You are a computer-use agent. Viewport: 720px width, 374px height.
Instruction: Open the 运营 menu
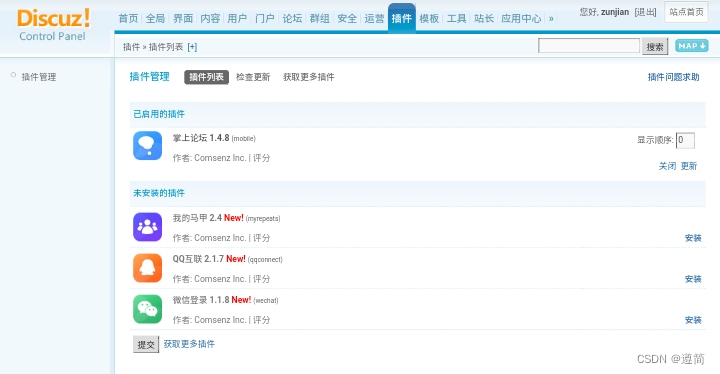click(374, 18)
